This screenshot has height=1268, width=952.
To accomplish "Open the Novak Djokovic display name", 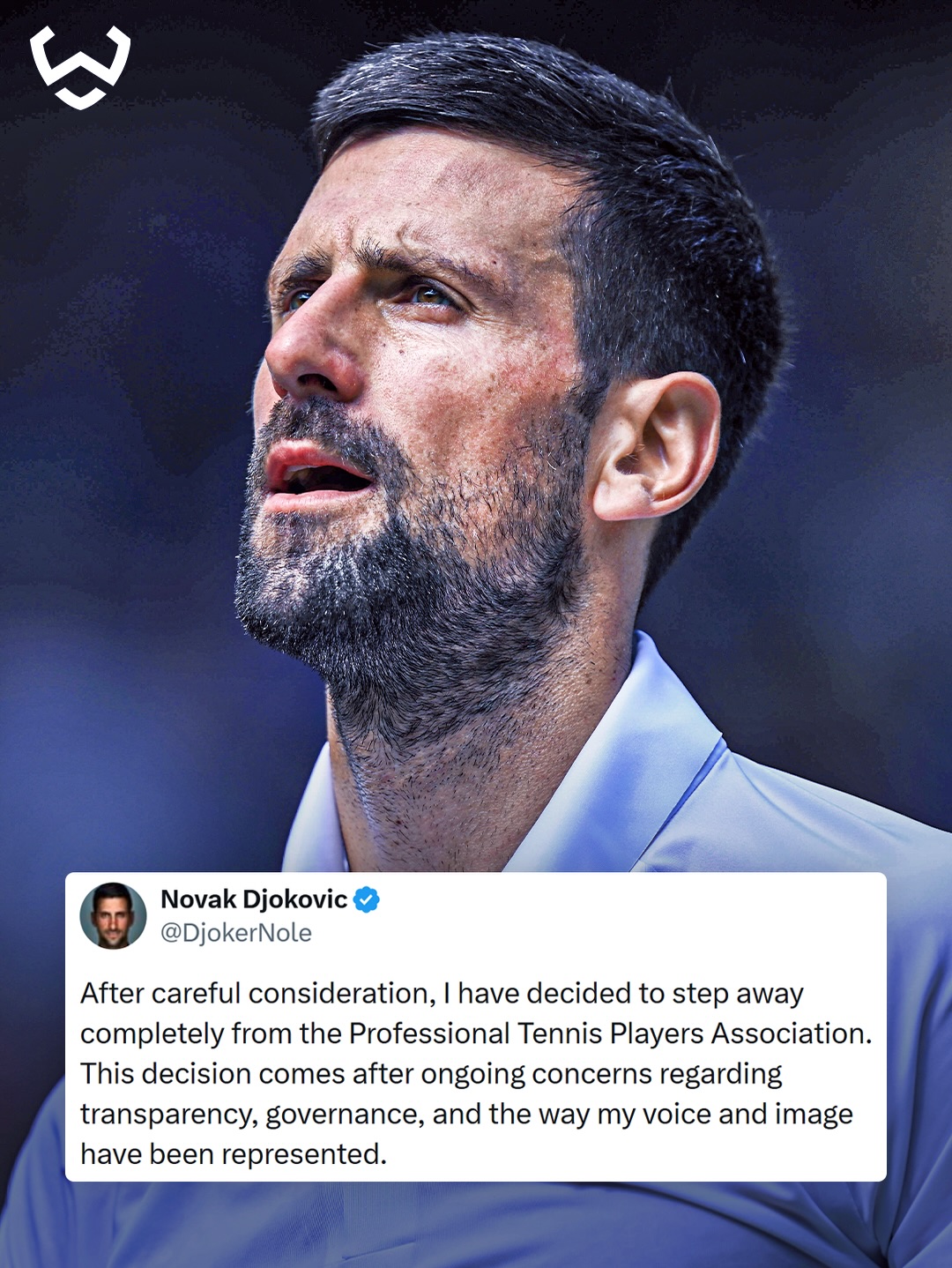I will coord(254,899).
